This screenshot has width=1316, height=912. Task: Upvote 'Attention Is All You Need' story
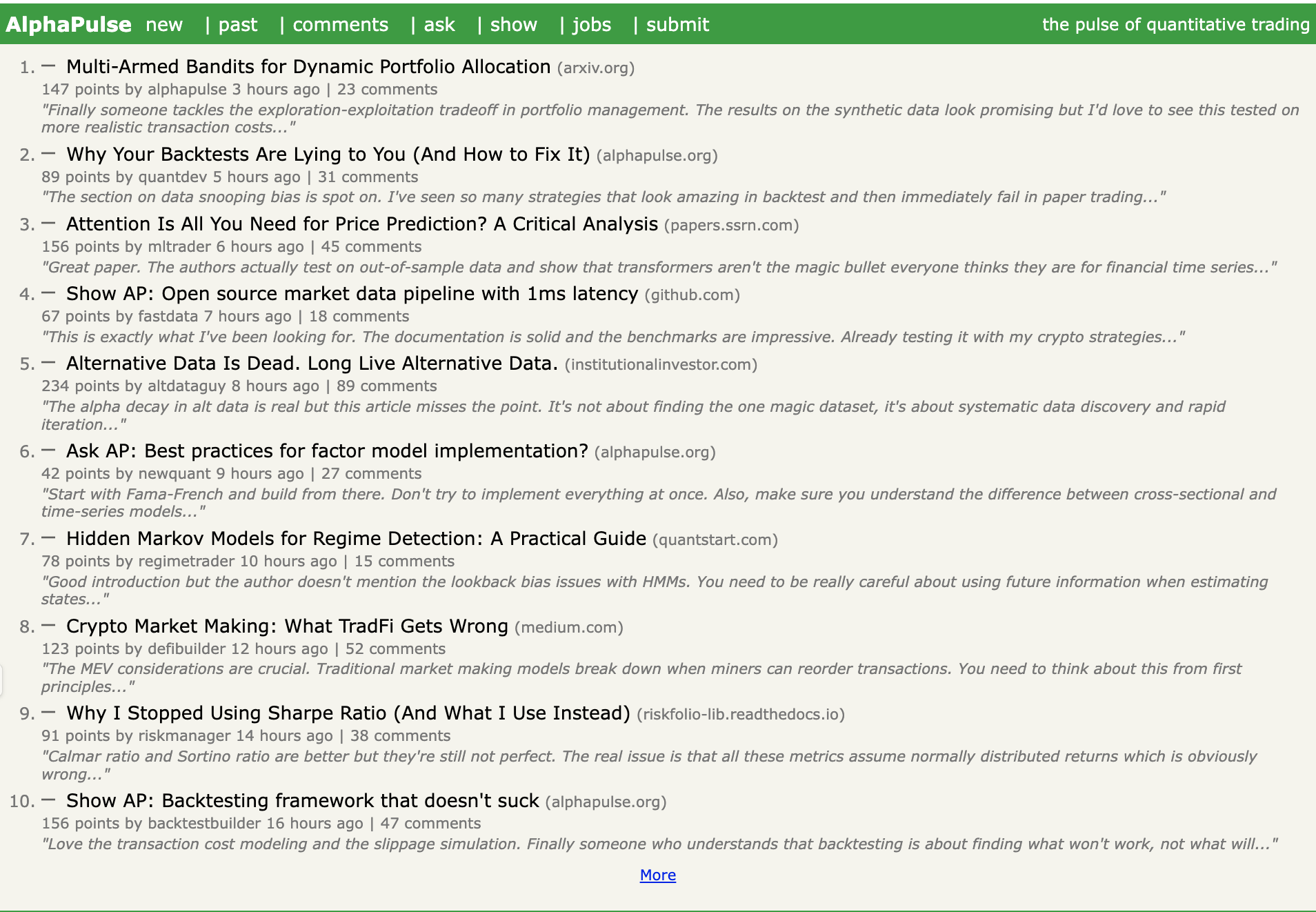click(x=48, y=224)
